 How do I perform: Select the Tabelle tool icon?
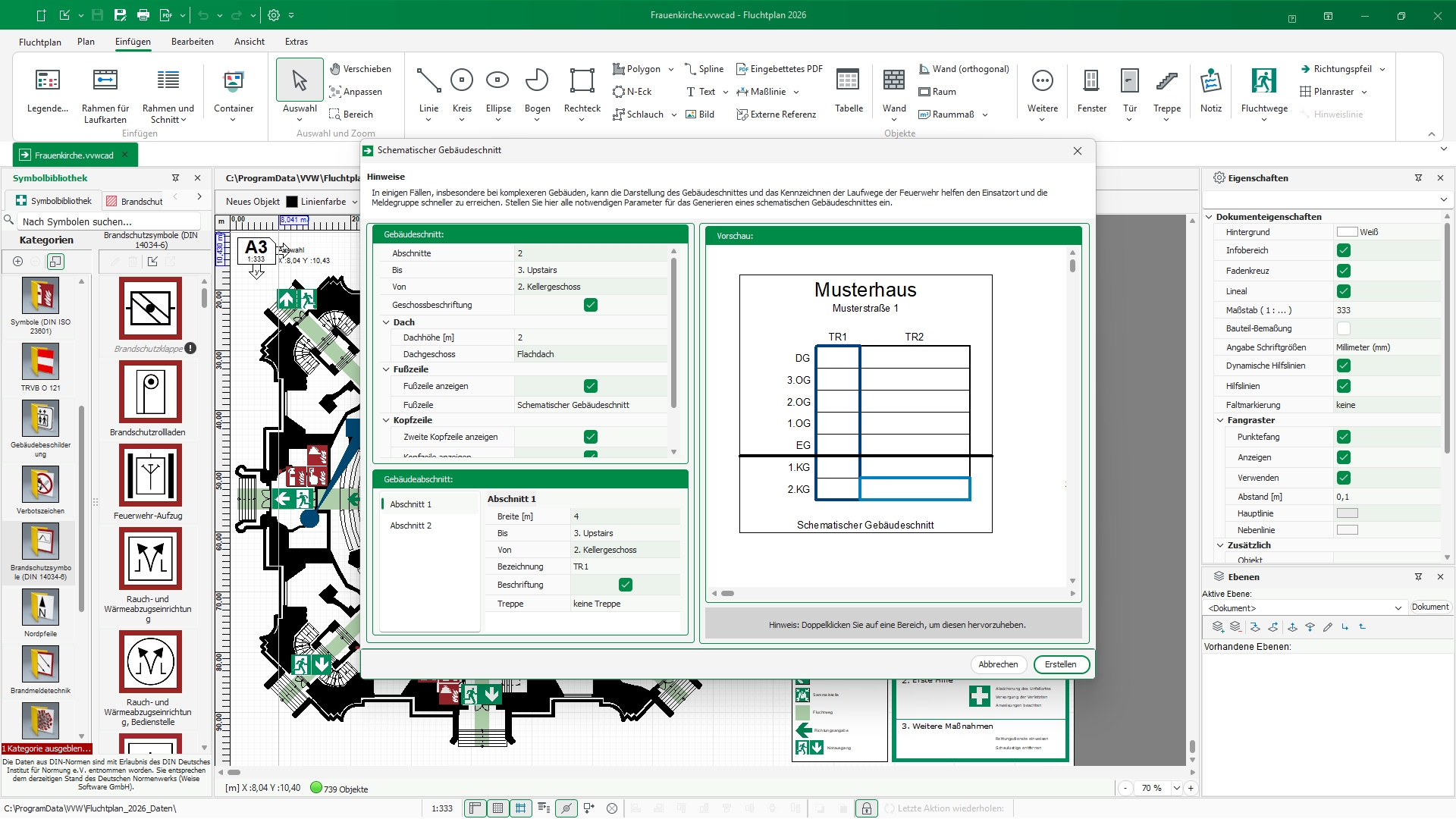point(848,80)
